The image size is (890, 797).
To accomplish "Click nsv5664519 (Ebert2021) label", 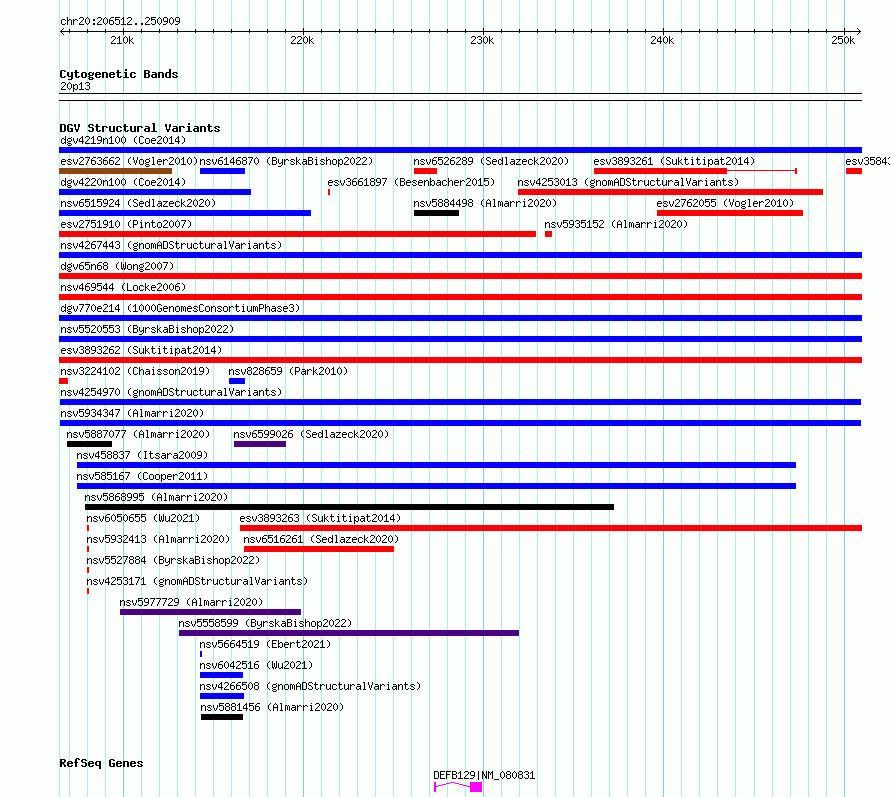I will (265, 644).
